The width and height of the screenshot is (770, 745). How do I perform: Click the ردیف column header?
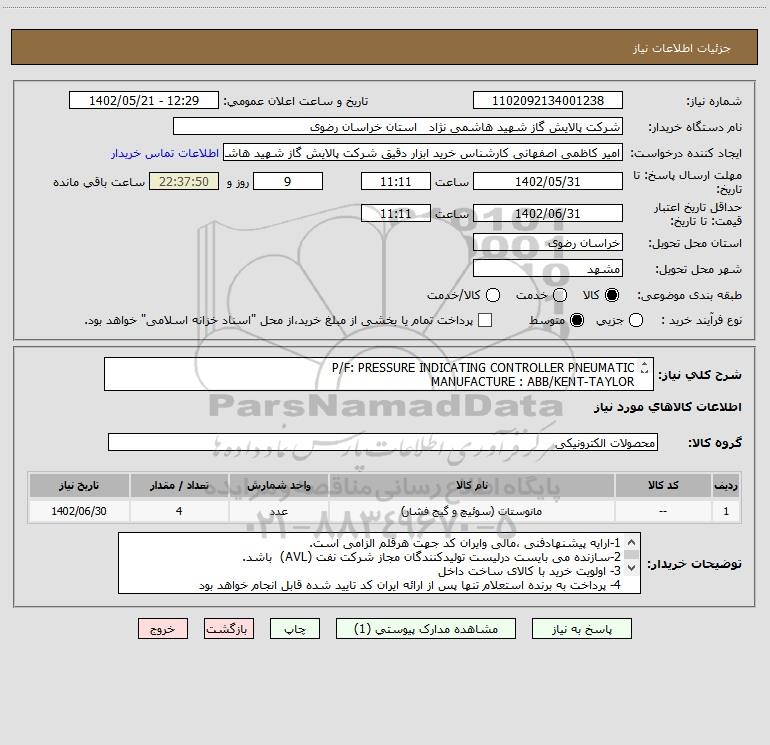pos(726,485)
